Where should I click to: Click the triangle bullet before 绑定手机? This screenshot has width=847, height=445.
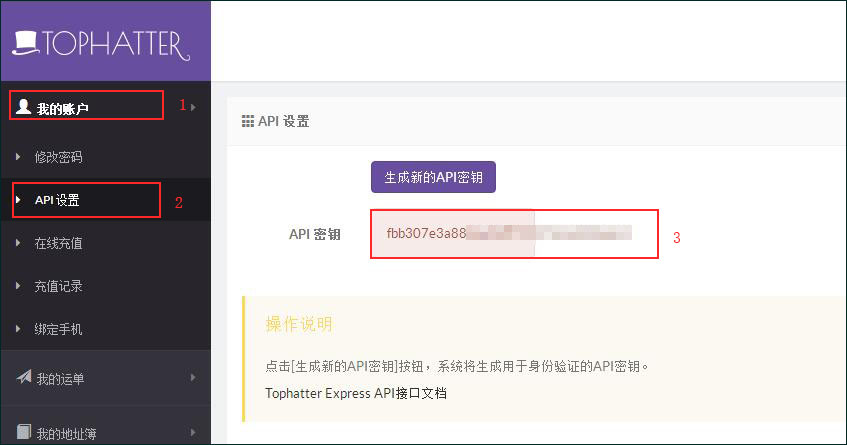tap(18, 329)
